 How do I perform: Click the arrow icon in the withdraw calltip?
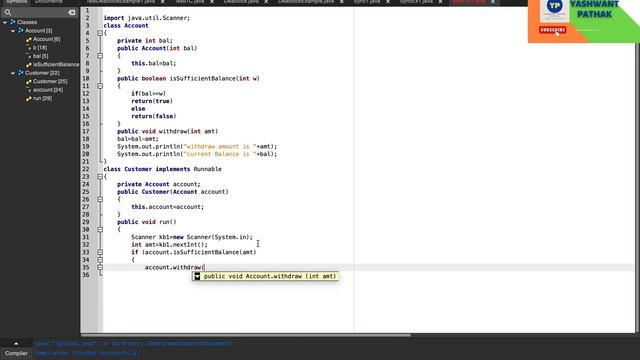(197, 276)
